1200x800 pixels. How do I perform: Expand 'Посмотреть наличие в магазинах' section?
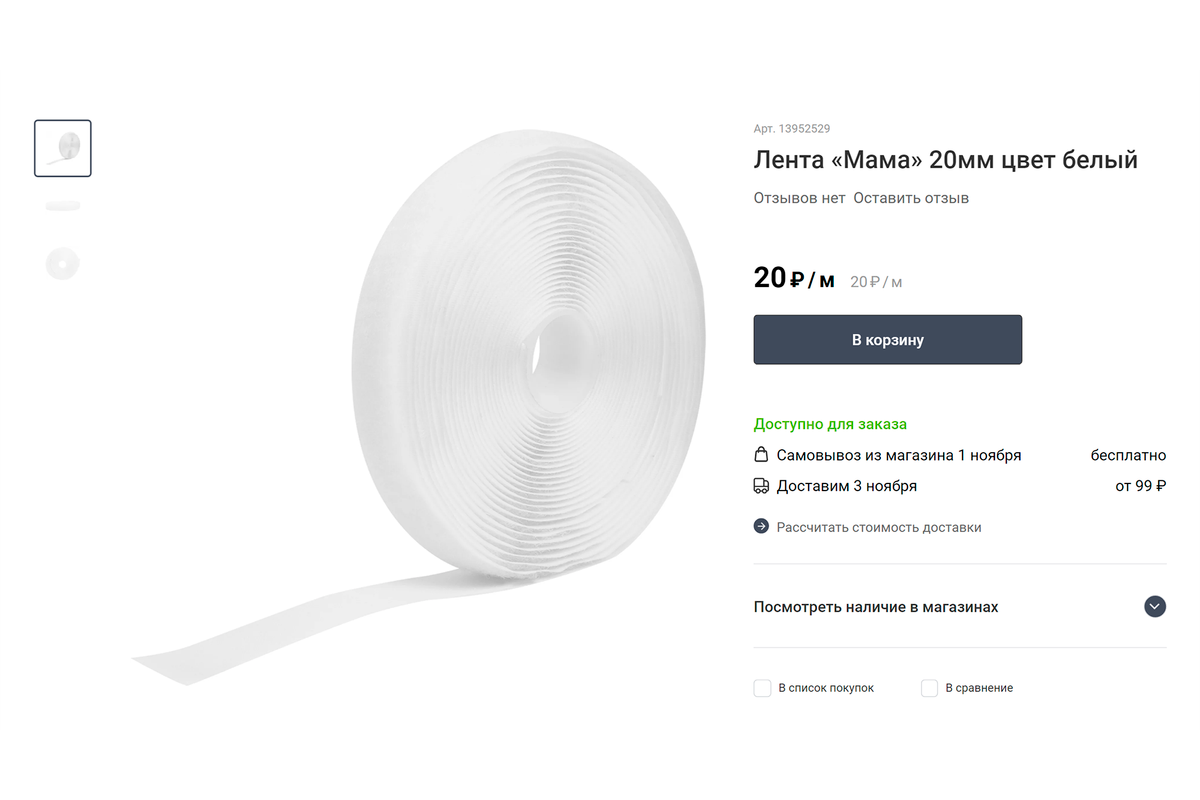click(960, 607)
